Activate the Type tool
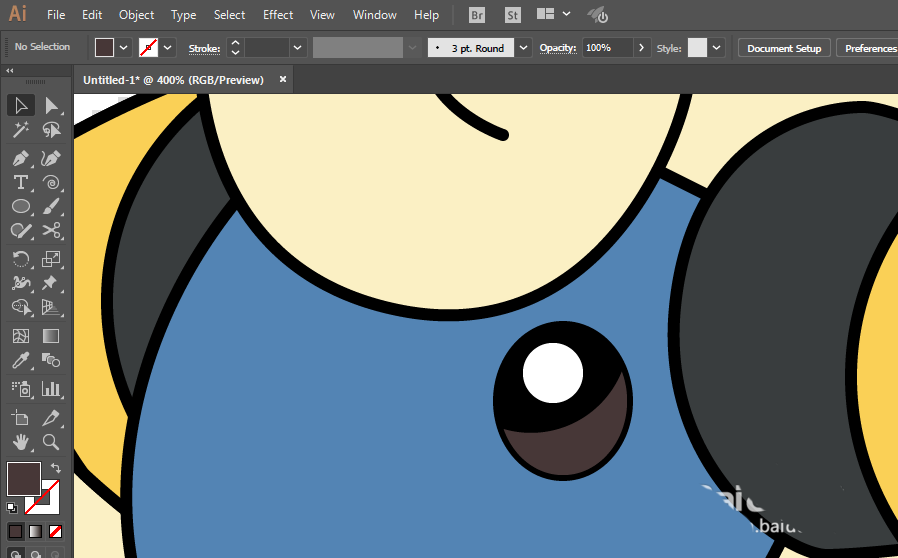This screenshot has width=898, height=558. click(21, 182)
